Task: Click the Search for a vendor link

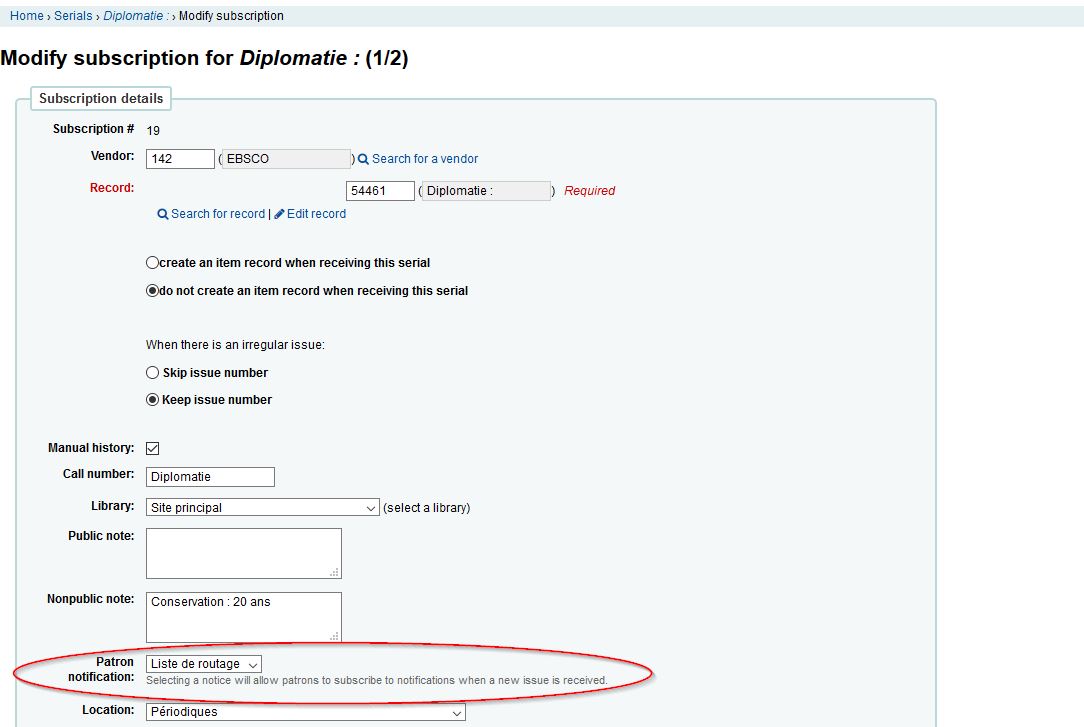Action: (x=425, y=159)
